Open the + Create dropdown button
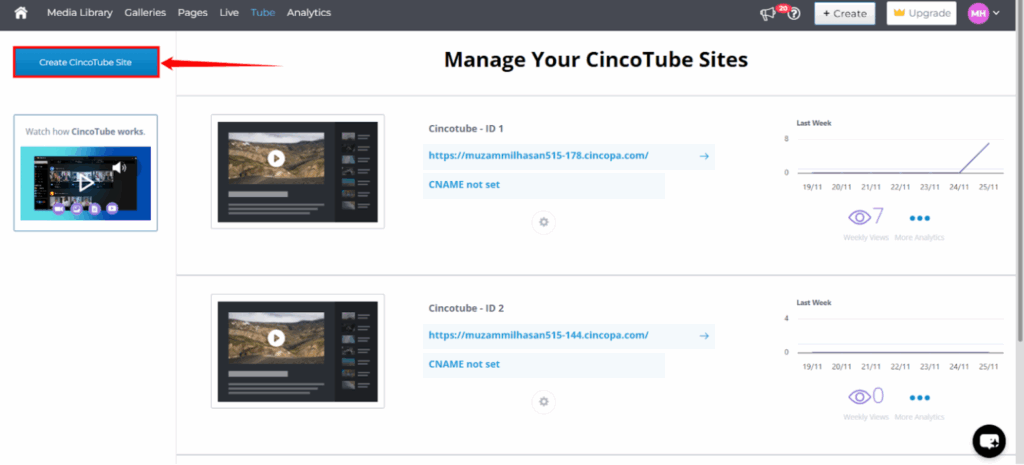The width and height of the screenshot is (1024, 465). coord(844,13)
